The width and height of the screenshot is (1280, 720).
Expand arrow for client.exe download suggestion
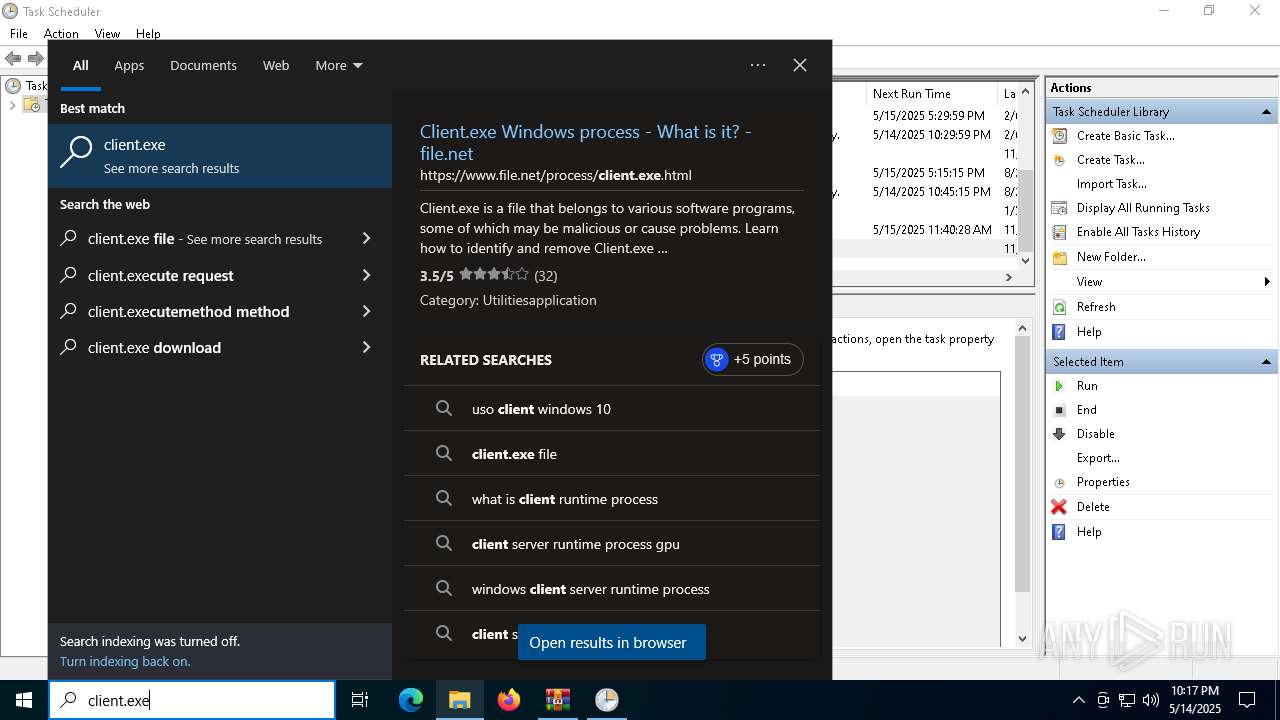click(x=366, y=347)
